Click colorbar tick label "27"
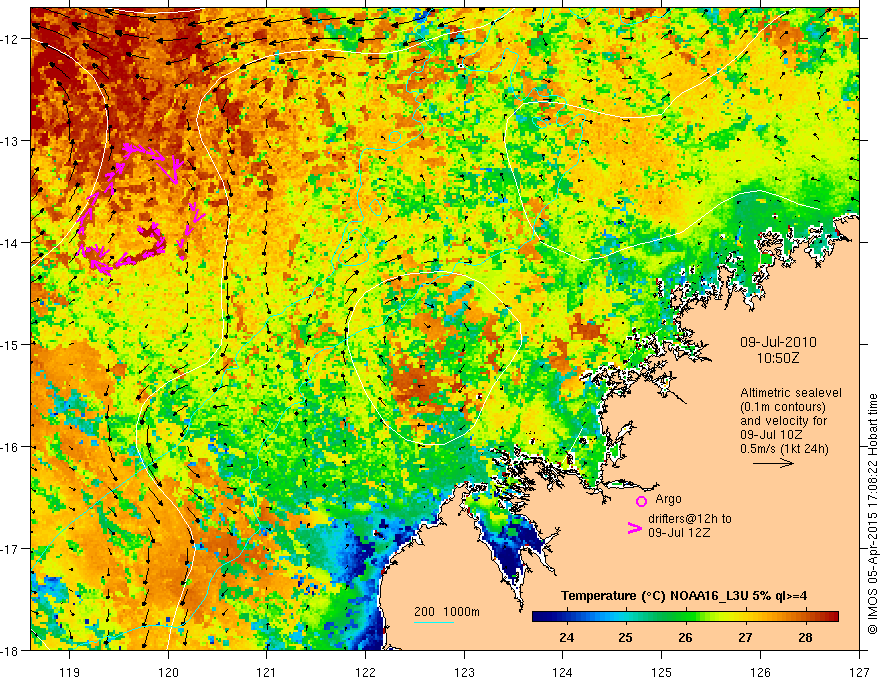Viewport: 880px width, 680px height. 745,637
